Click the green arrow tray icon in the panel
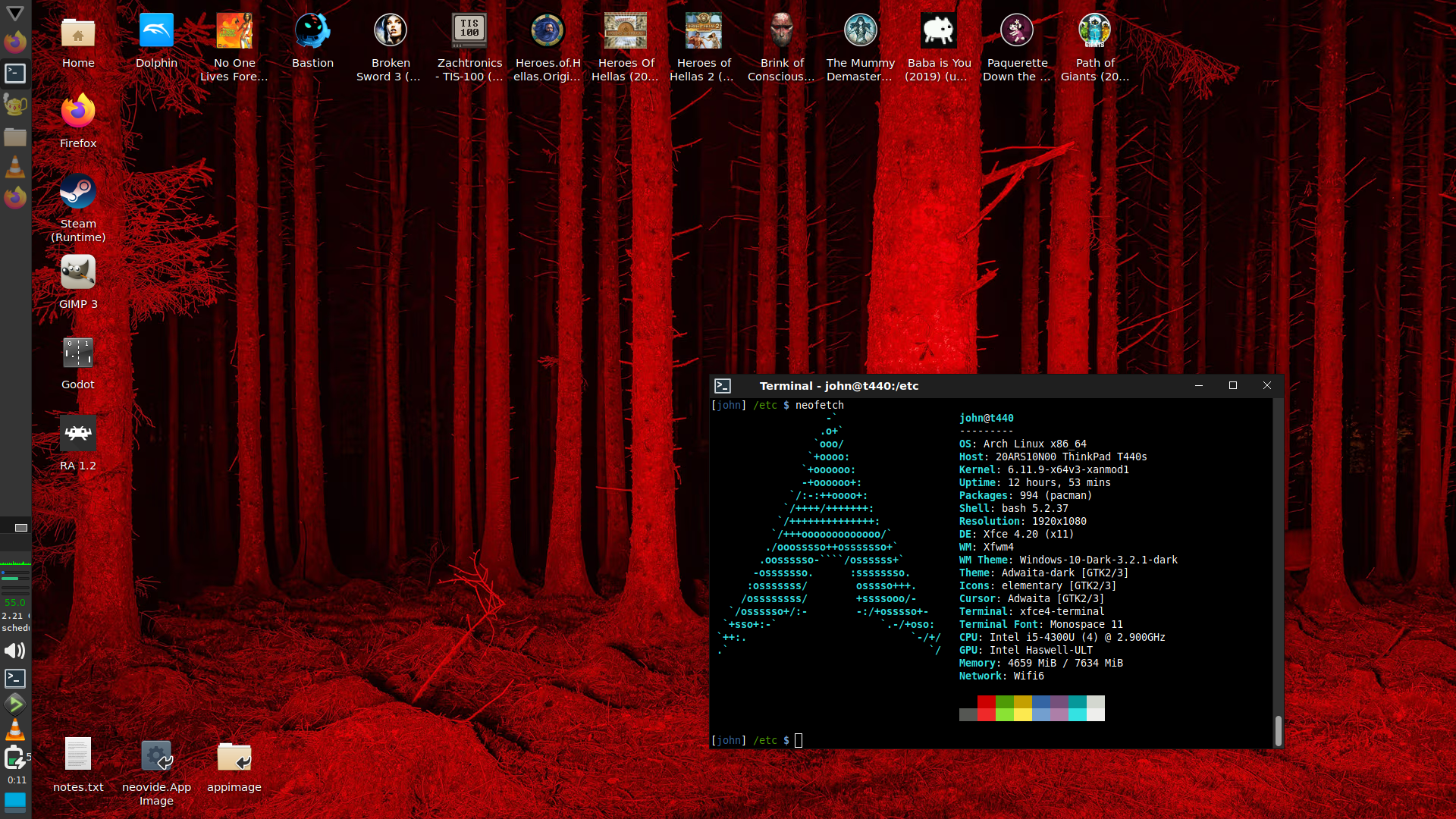Screen dimensions: 1456x819 click(15, 704)
